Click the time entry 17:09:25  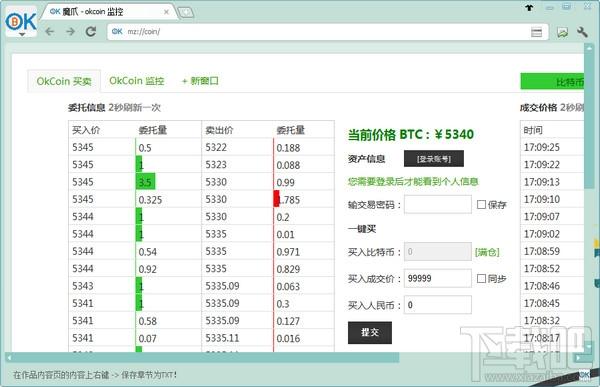click(x=541, y=147)
